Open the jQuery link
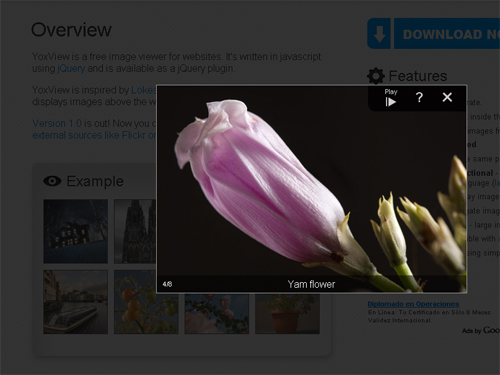The height and width of the screenshot is (375, 500). (x=71, y=69)
